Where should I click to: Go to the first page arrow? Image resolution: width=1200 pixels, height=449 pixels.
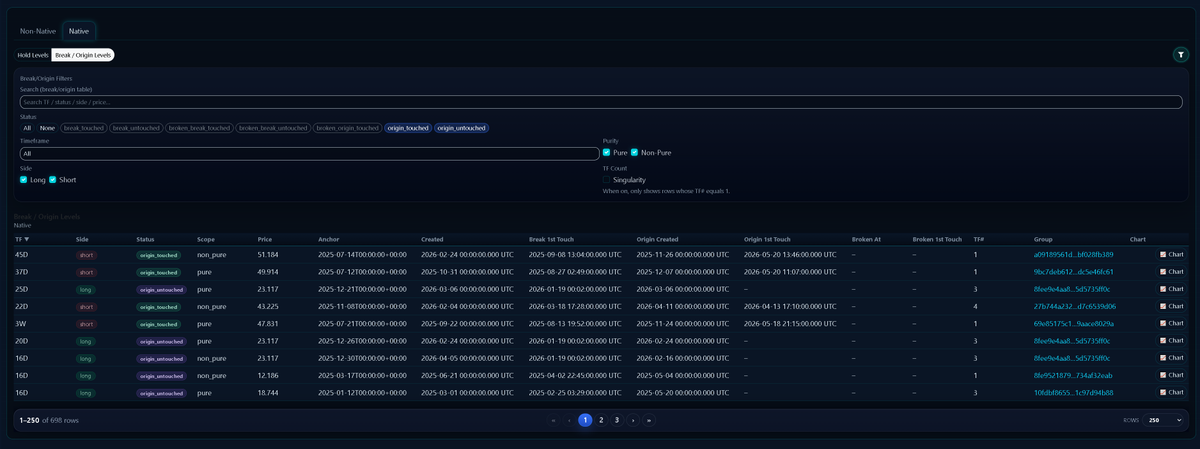(553, 421)
